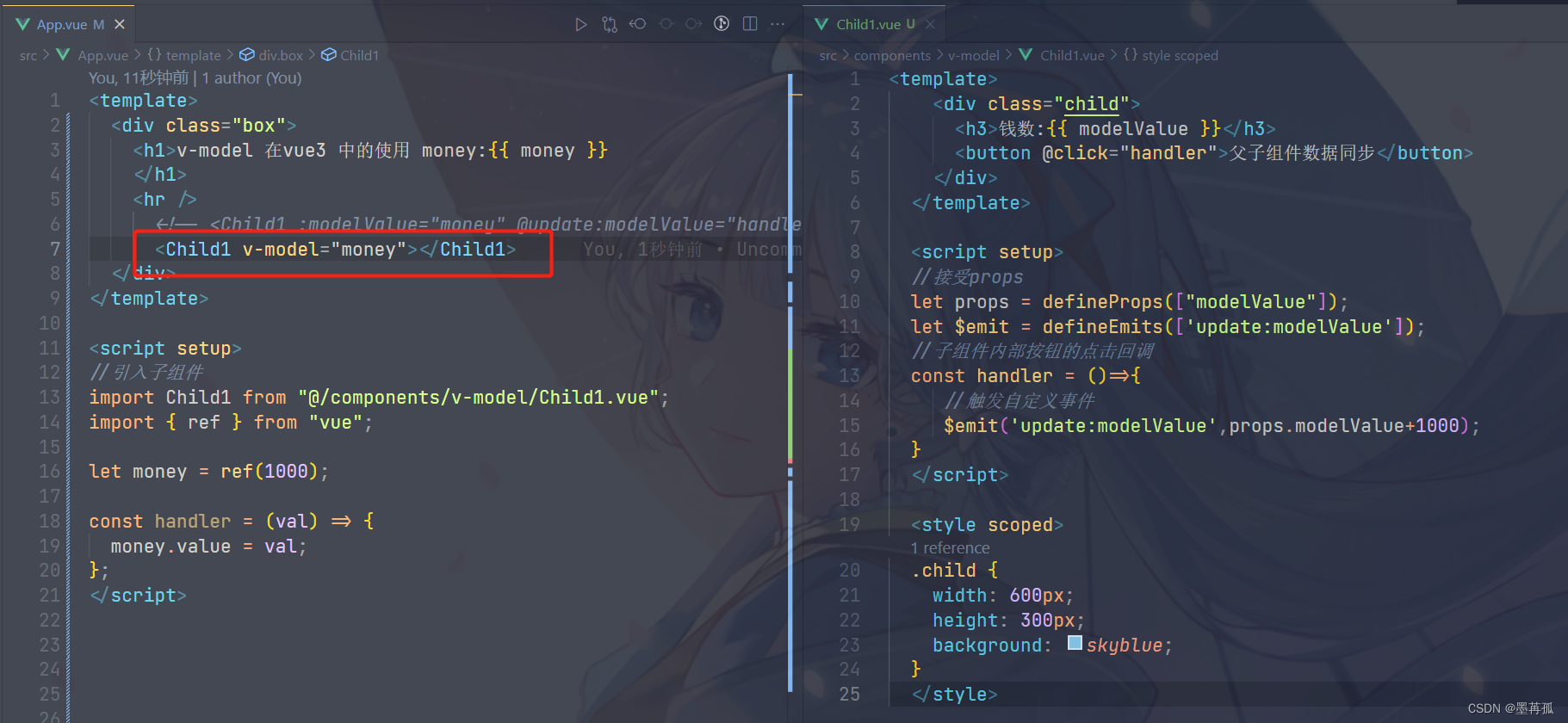Open v-model breadcrumb in right editor
The height and width of the screenshot is (723, 1568).
(974, 55)
